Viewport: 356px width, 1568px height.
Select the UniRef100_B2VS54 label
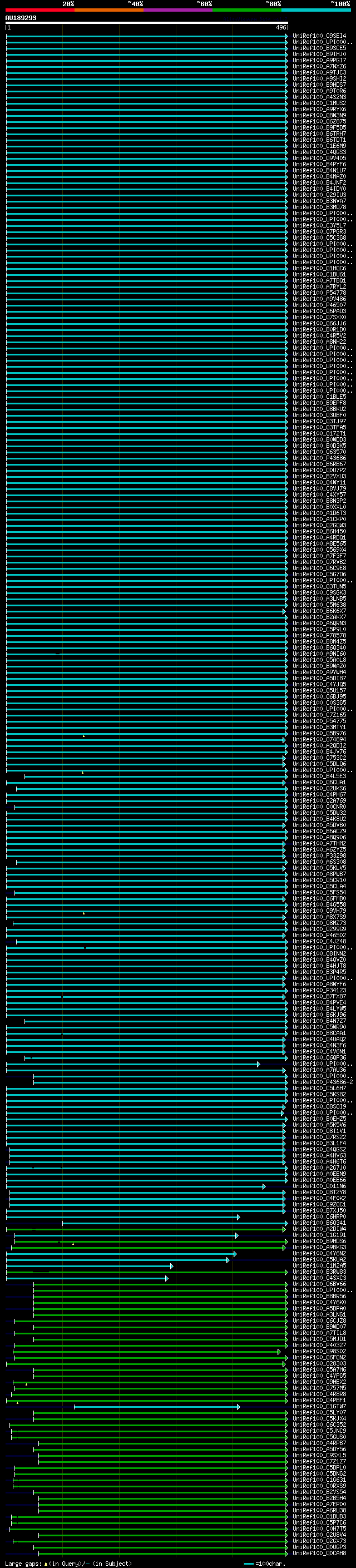point(319,1492)
